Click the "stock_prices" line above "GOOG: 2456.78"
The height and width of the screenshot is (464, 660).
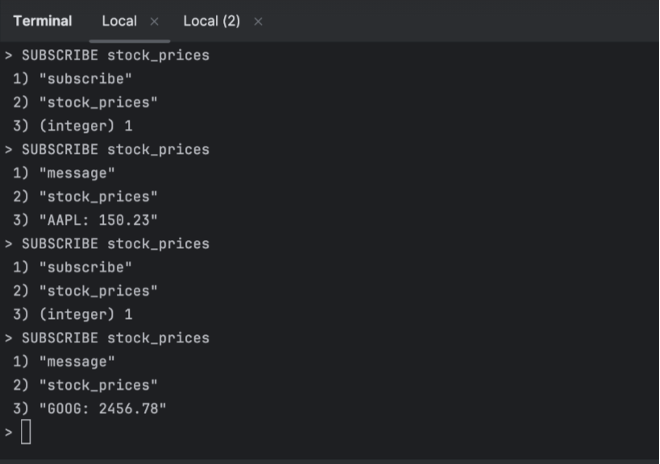tap(85, 385)
